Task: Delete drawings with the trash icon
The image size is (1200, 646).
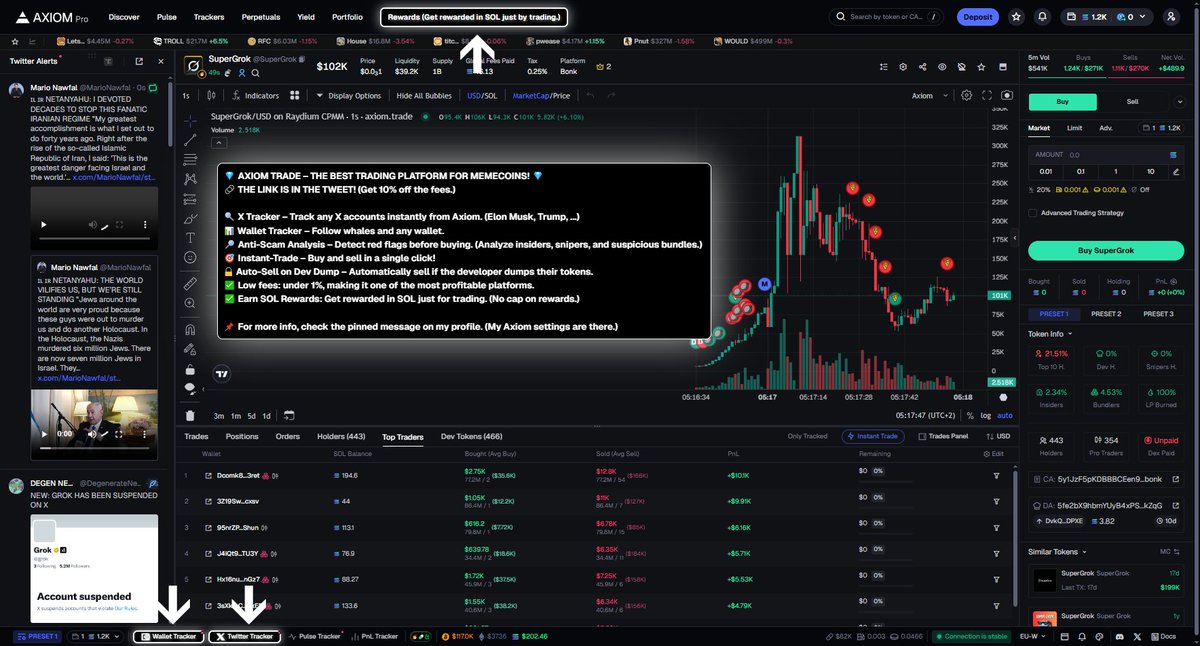Action: point(190,415)
